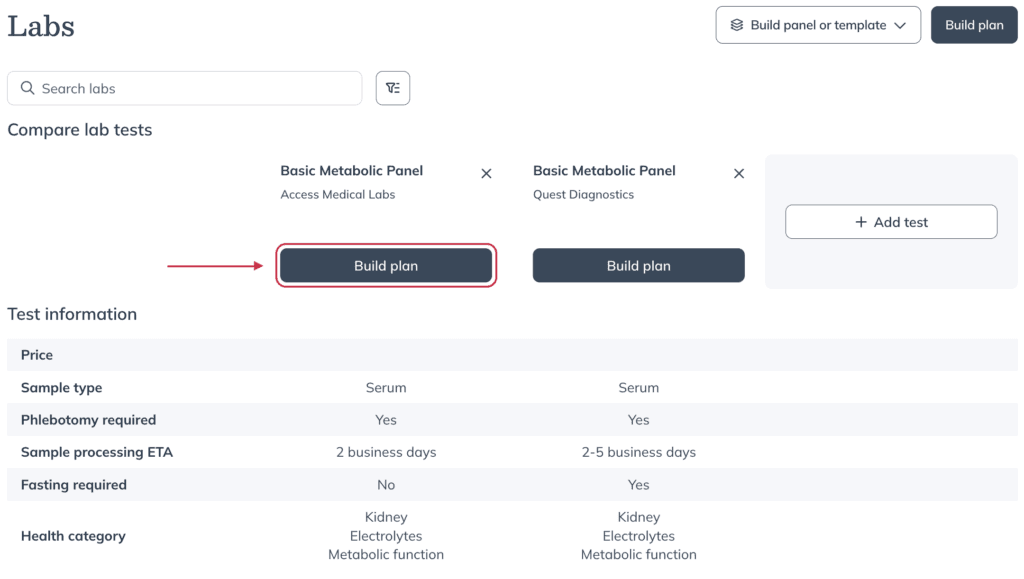
Task: Click the magnifier icon in Search labs
Action: tap(27, 88)
